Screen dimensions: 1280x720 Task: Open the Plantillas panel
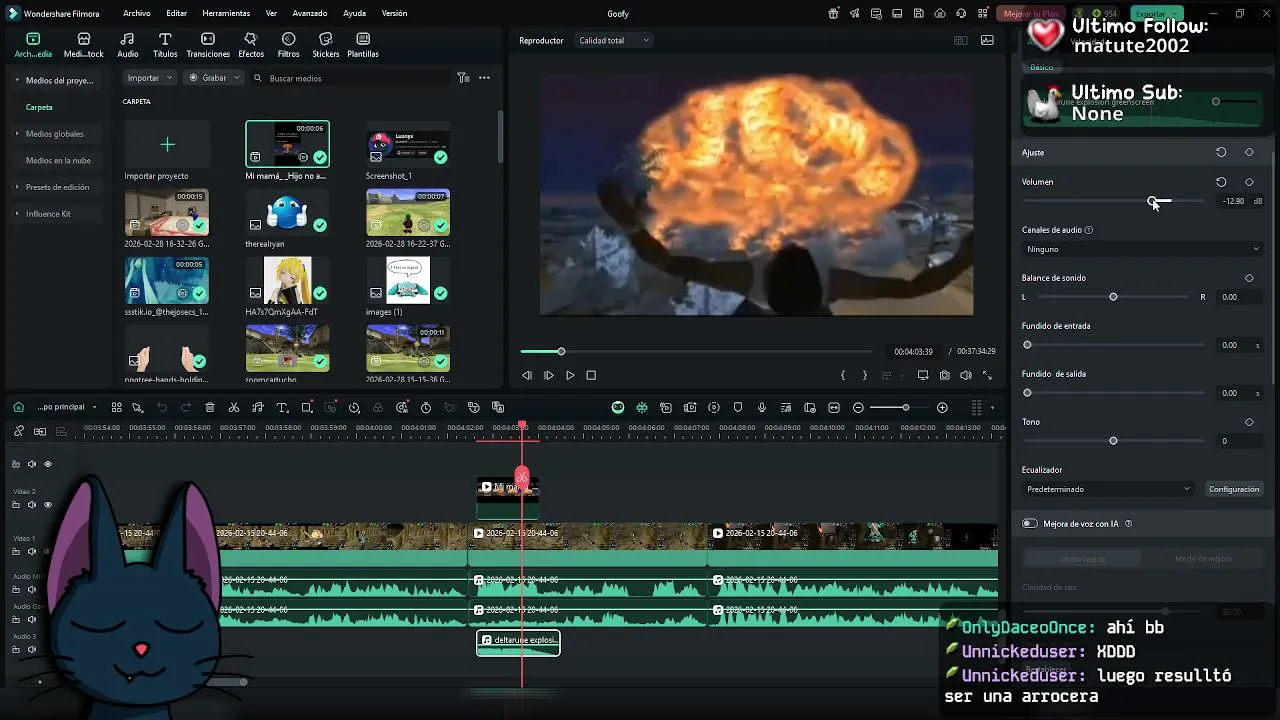(x=363, y=45)
